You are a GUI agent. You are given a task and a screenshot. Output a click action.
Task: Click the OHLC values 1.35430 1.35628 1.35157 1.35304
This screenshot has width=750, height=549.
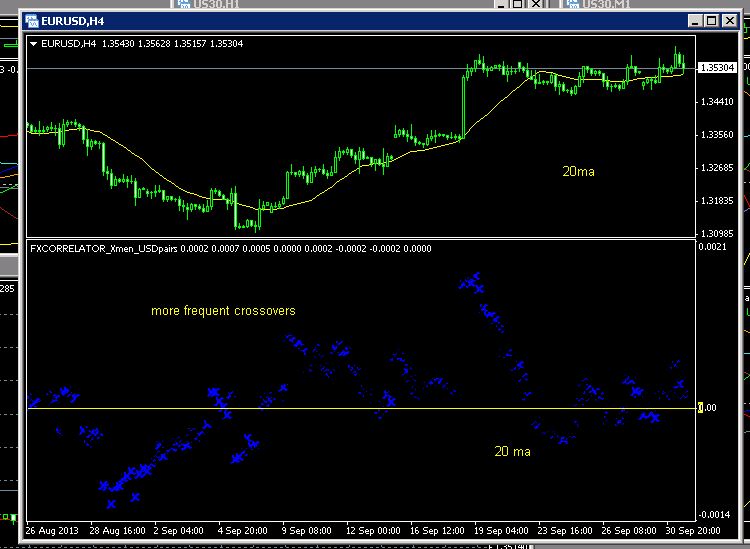(x=172, y=44)
